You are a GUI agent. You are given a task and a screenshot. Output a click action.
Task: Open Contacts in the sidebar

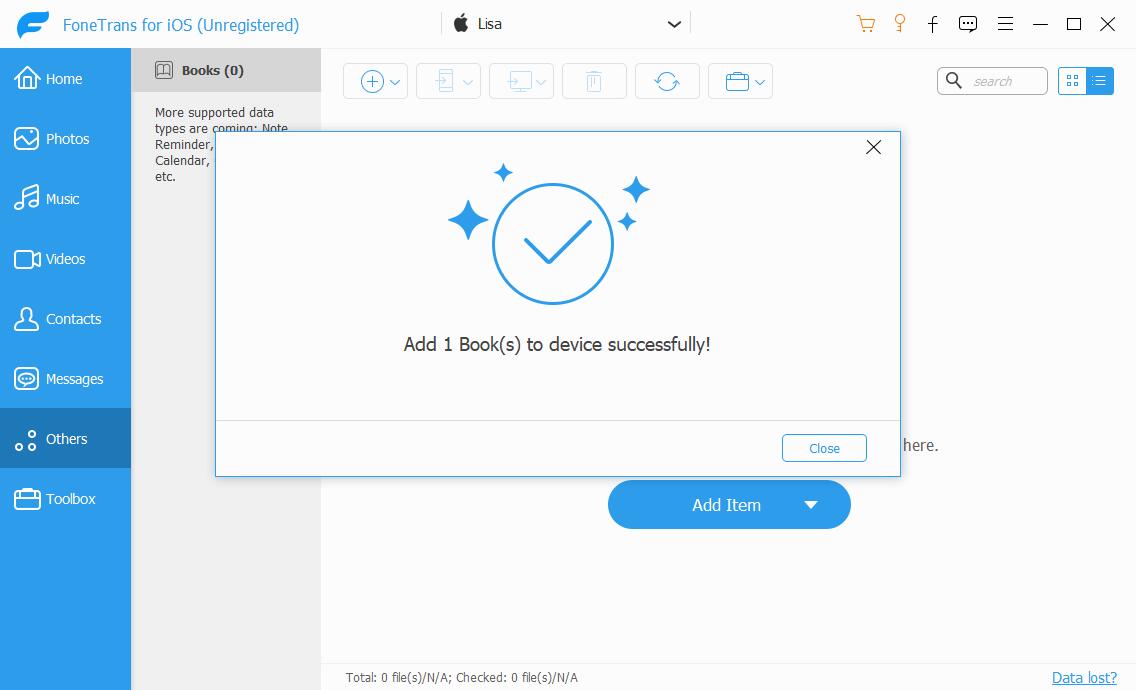65,319
